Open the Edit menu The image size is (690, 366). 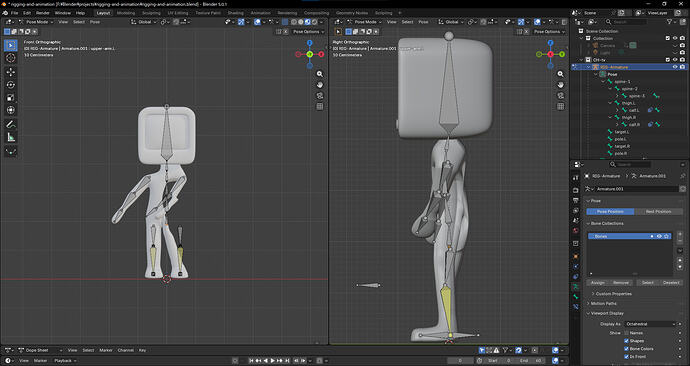click(x=27, y=13)
